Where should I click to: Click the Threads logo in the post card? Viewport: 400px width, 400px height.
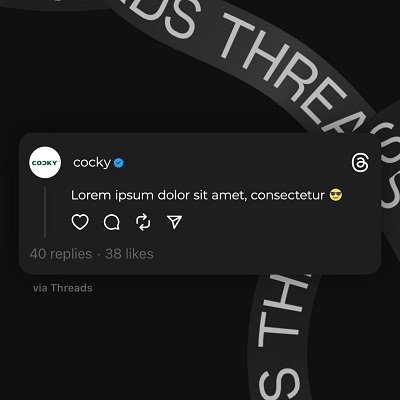(360, 163)
